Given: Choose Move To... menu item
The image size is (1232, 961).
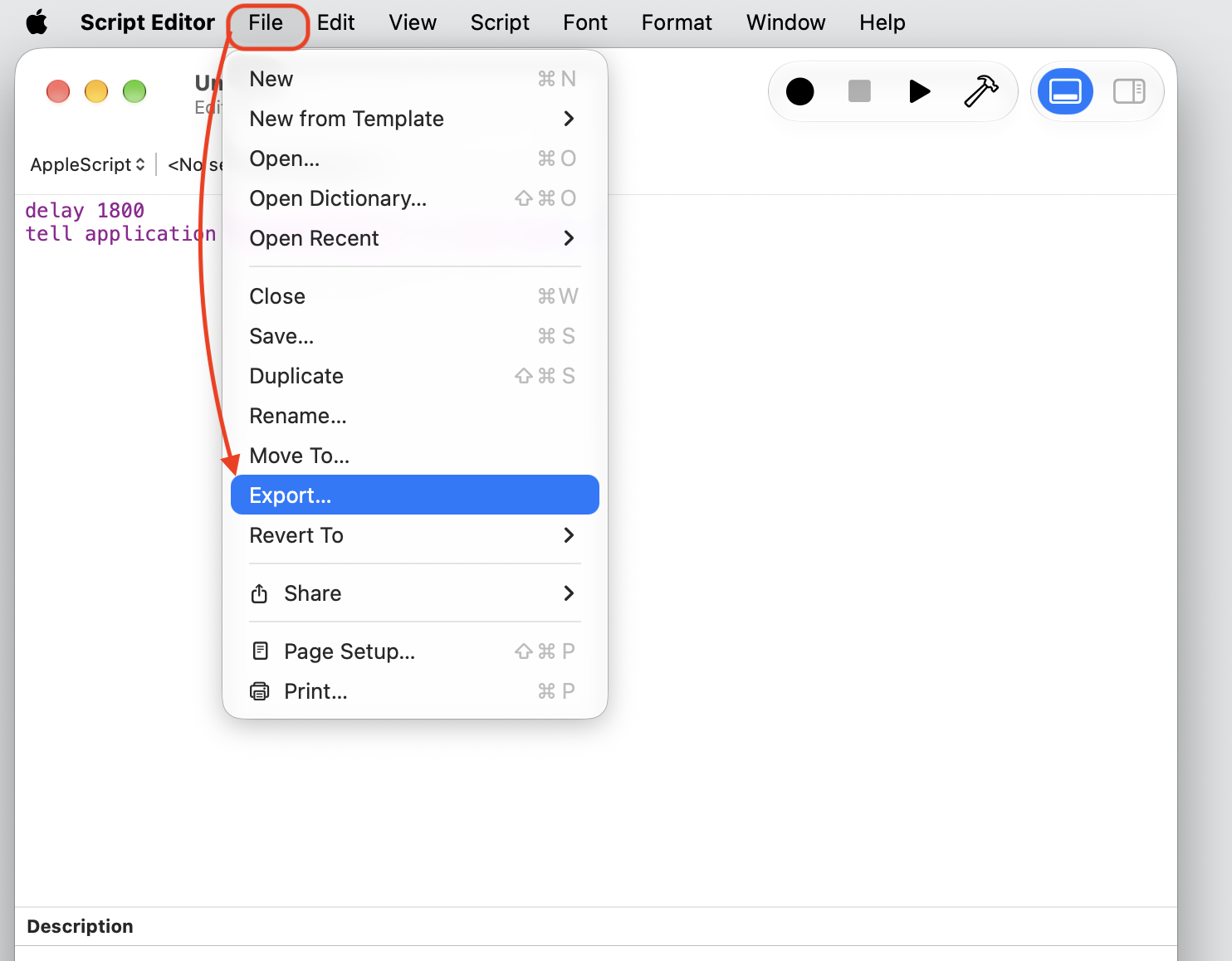Looking at the screenshot, I should coord(415,456).
